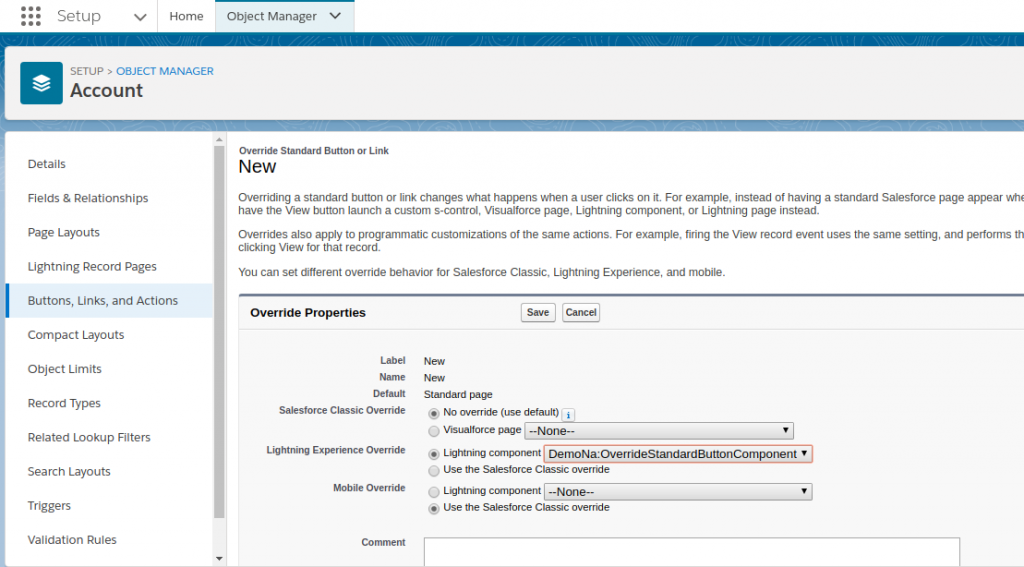Click the sidebar scroll up arrow
Screen dimensions: 1024x567
point(219,139)
